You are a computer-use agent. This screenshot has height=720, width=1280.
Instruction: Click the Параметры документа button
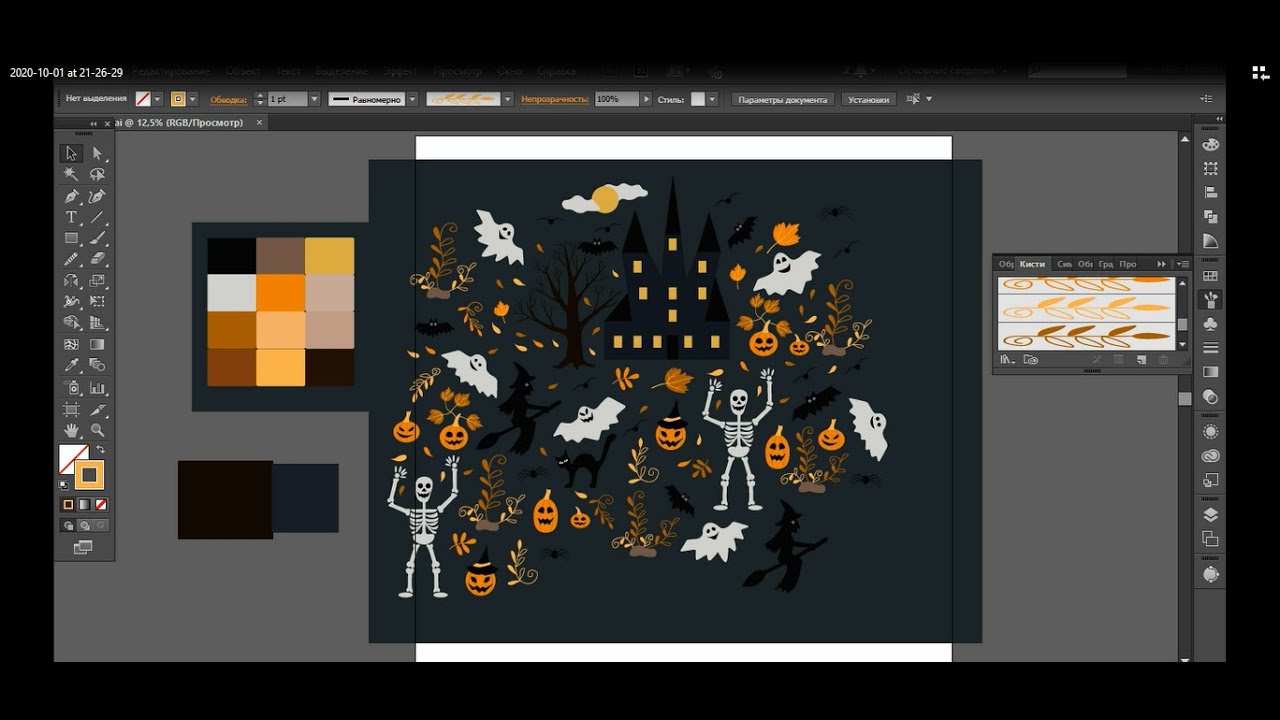pos(783,99)
